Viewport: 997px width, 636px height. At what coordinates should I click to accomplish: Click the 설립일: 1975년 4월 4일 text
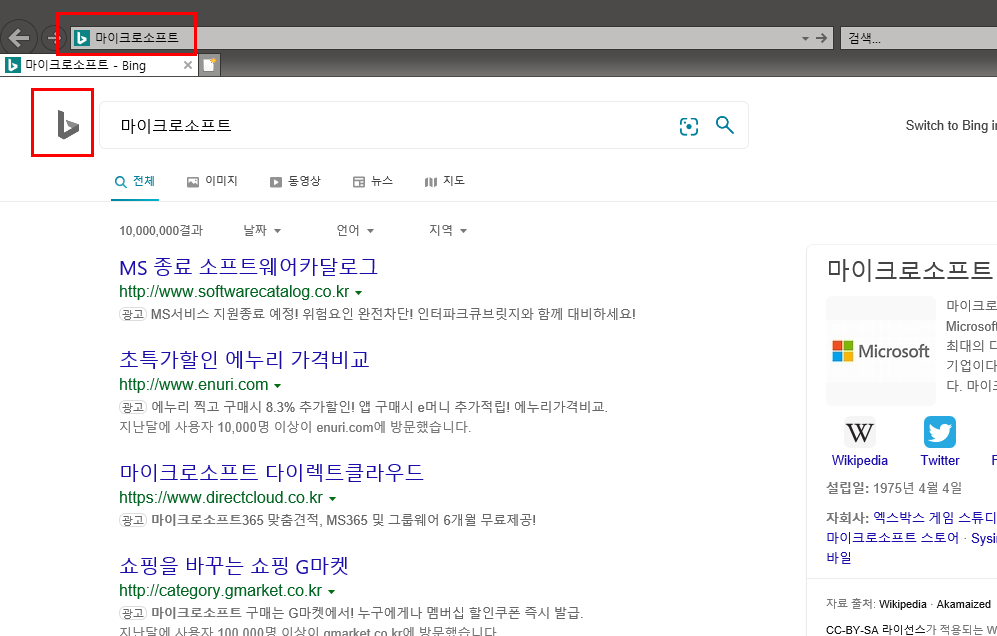(x=893, y=488)
